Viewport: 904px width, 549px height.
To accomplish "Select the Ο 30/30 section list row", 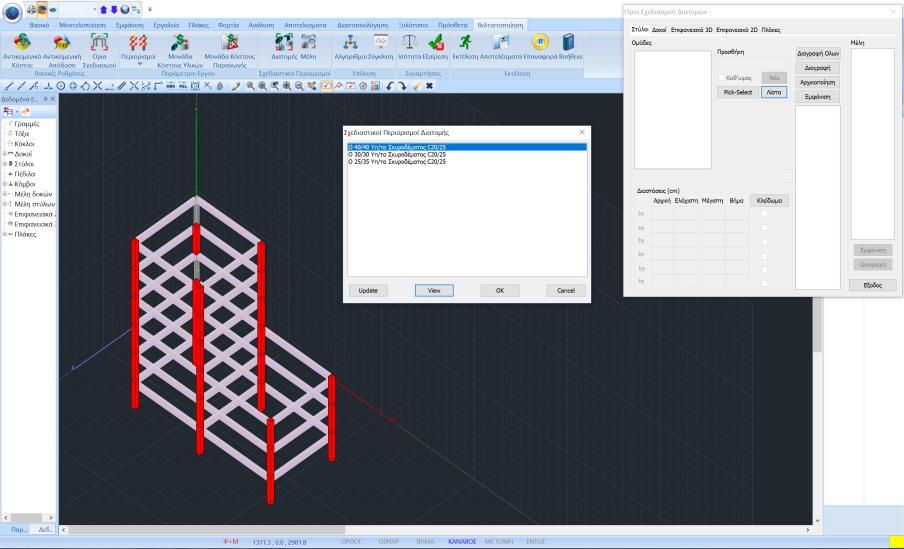I will (467, 155).
